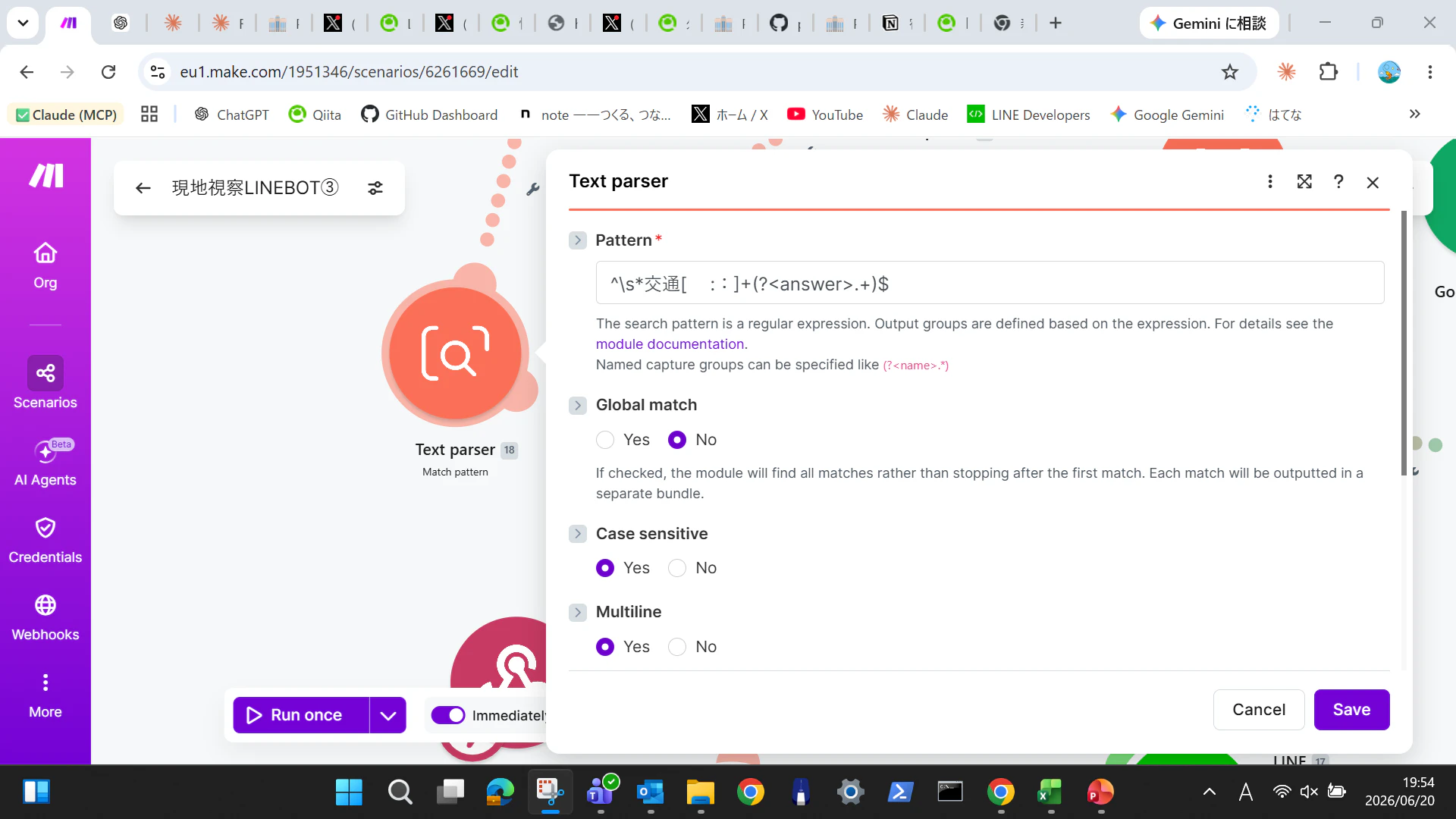This screenshot has height=819, width=1456.
Task: Open the Chrome extensions puzzle icon
Action: click(1329, 72)
